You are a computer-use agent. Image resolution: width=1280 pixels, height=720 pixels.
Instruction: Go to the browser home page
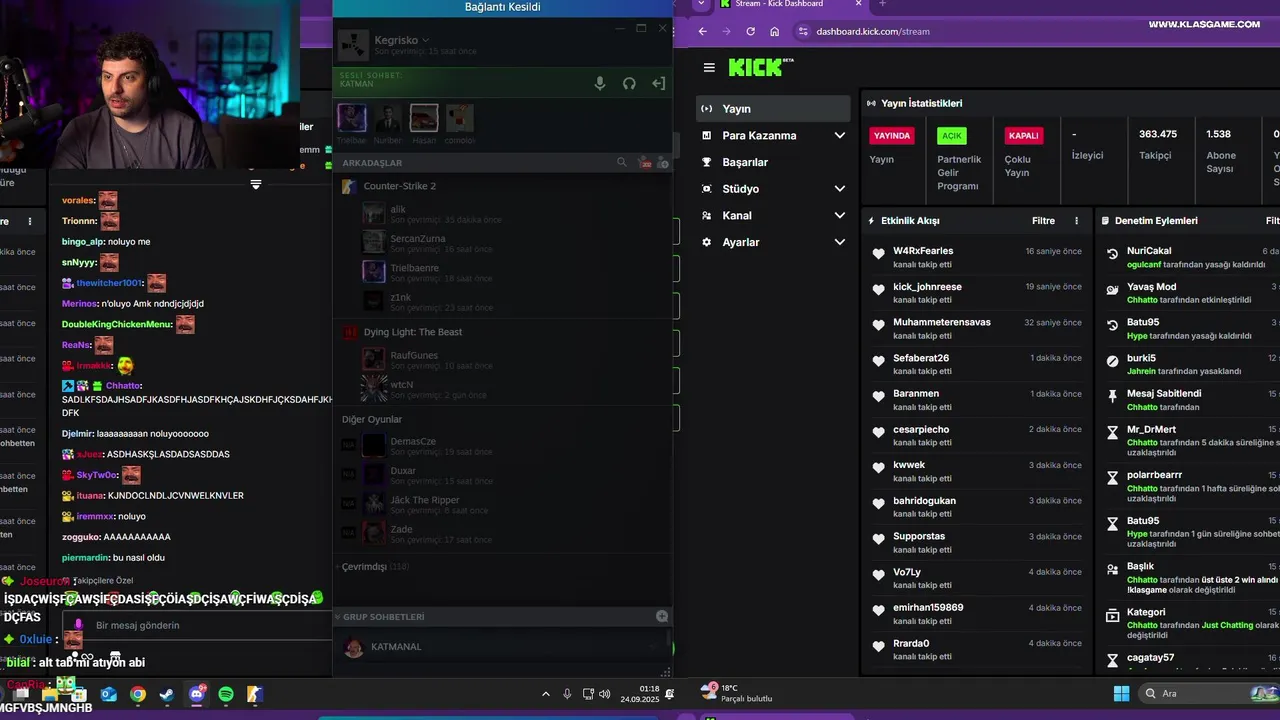774,31
